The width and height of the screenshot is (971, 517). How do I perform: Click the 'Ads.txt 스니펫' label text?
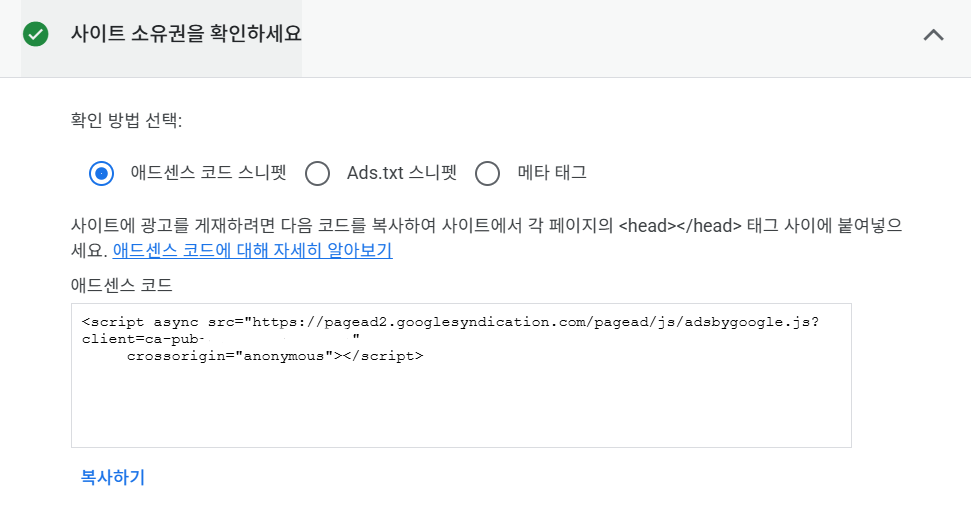pos(401,173)
